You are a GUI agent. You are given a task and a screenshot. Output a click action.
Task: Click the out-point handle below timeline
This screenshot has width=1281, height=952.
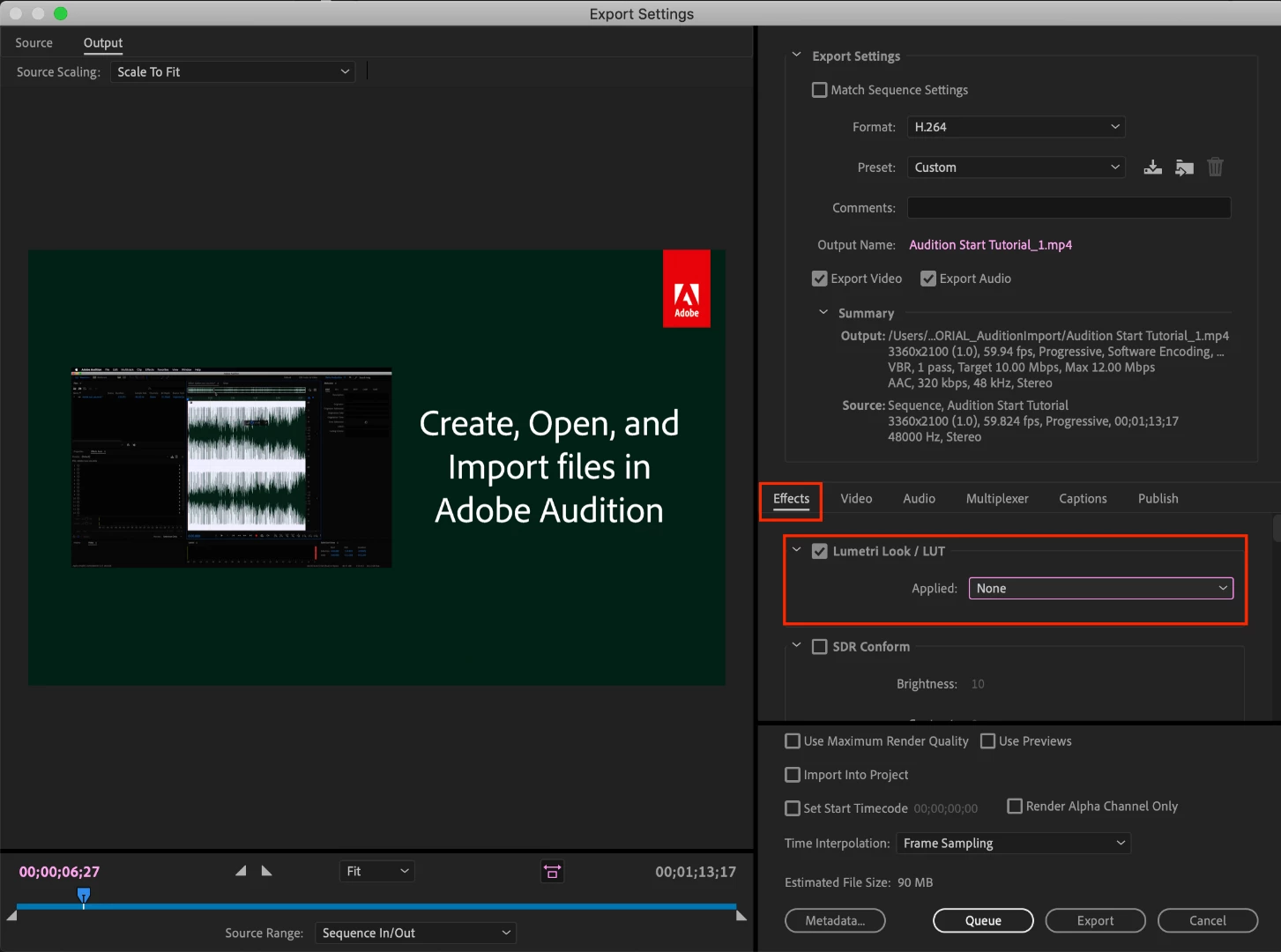(741, 916)
